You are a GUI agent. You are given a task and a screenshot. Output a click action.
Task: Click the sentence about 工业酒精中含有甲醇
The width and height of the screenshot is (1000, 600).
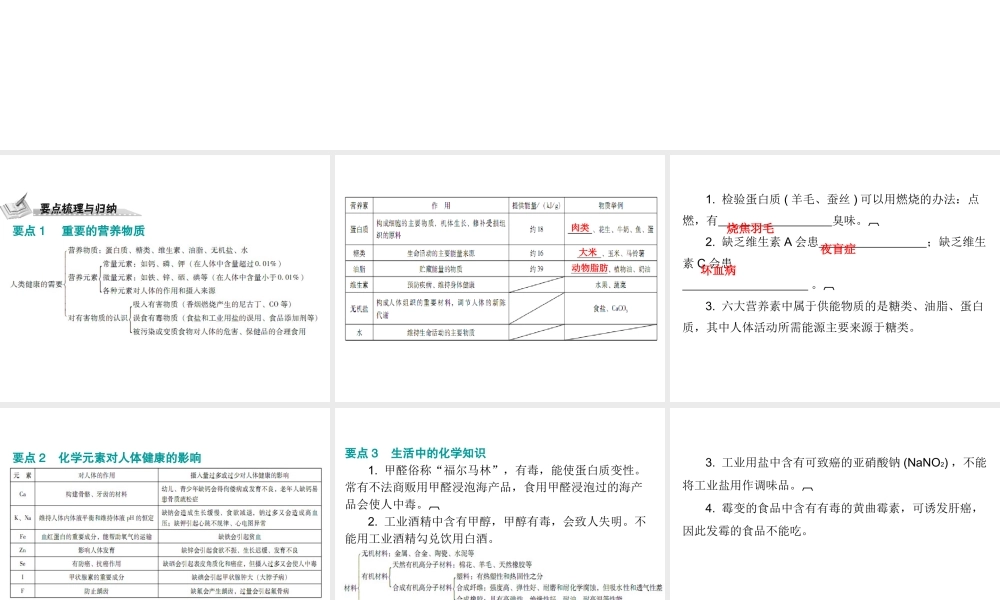496,530
